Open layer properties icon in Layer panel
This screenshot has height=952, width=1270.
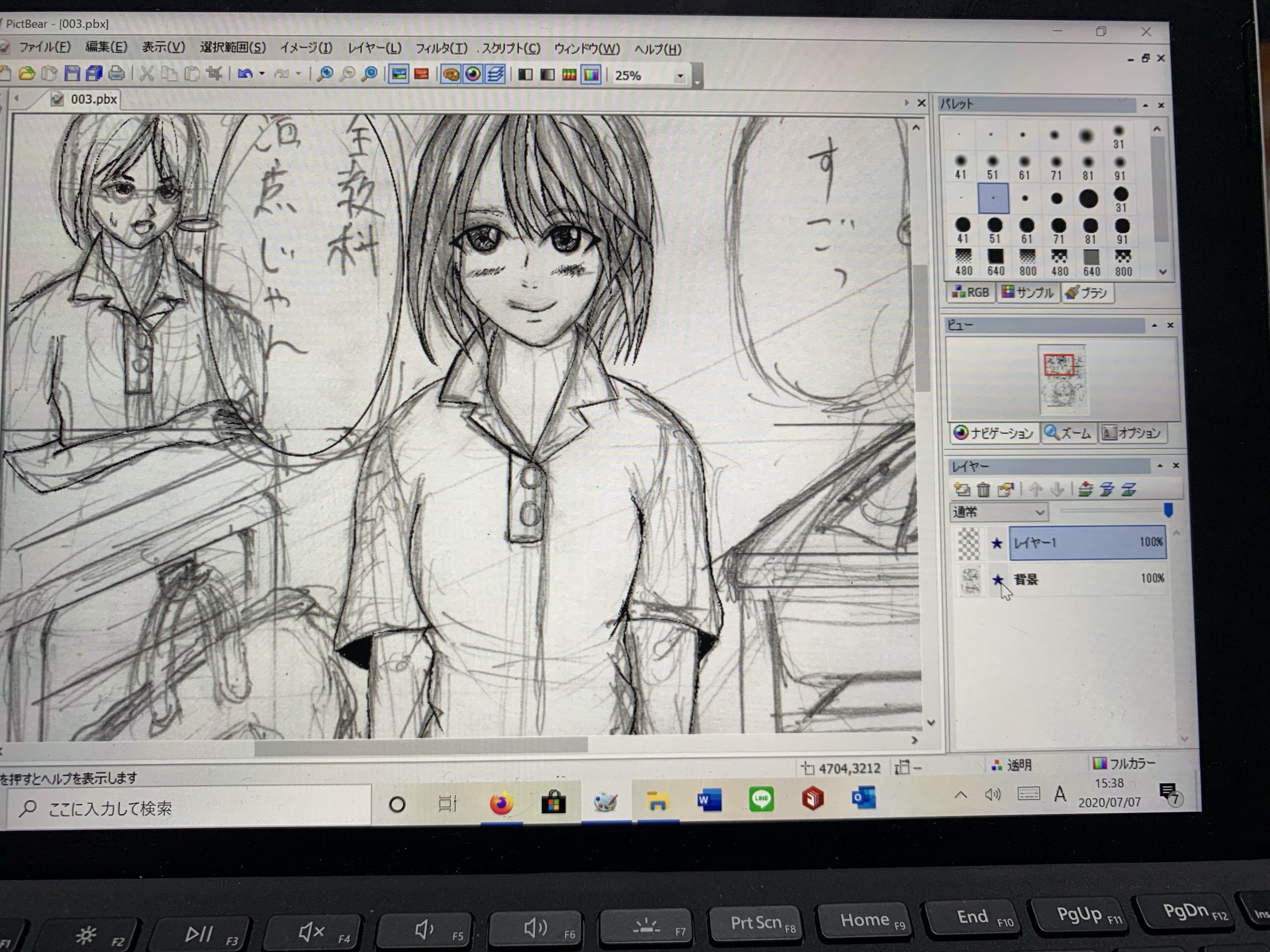1006,489
